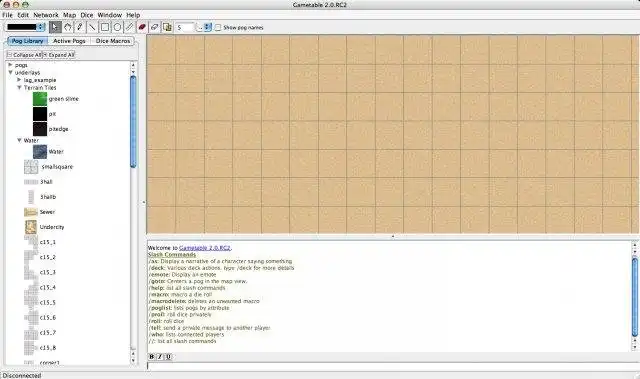
Task: Expand the lag_example folder
Action: (19, 80)
